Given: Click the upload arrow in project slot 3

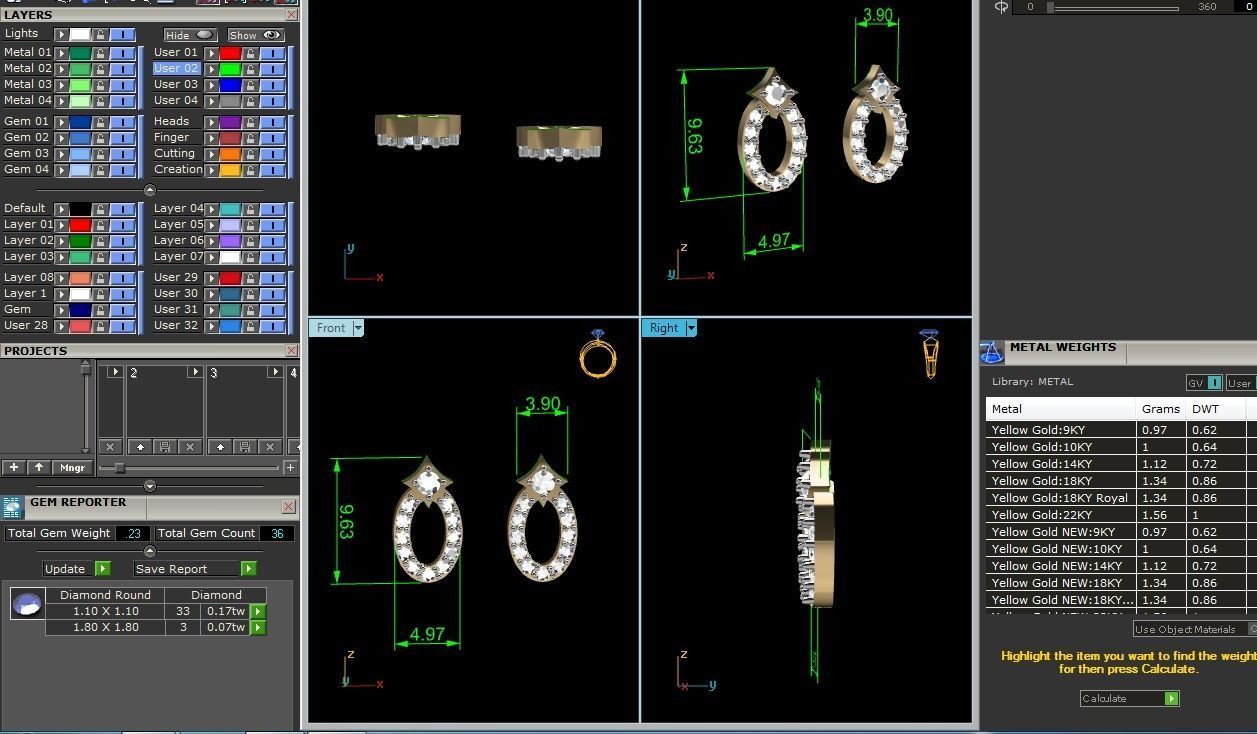Looking at the screenshot, I should [220, 447].
